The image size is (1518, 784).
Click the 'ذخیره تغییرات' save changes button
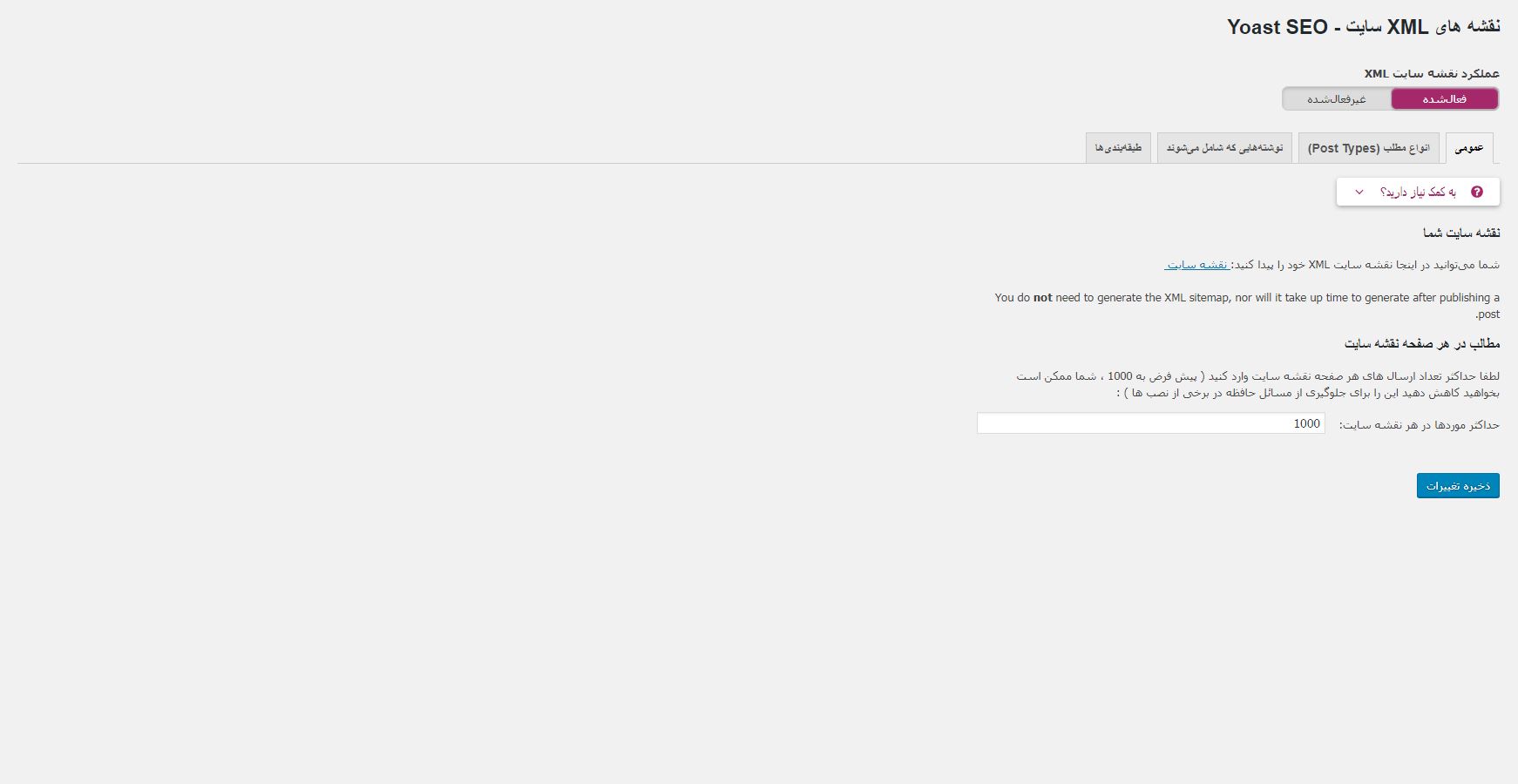pyautogui.click(x=1458, y=485)
